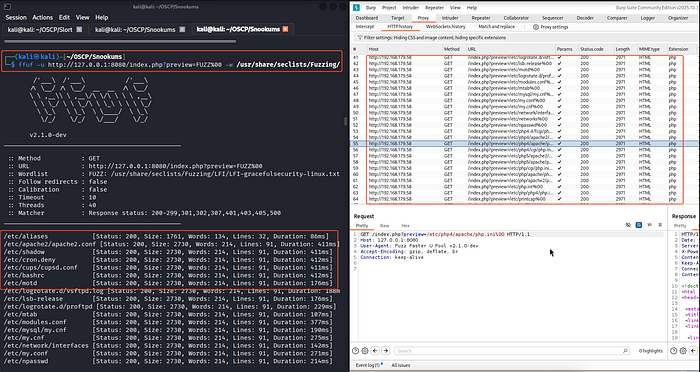Go to previous search match in Request

point(375,351)
